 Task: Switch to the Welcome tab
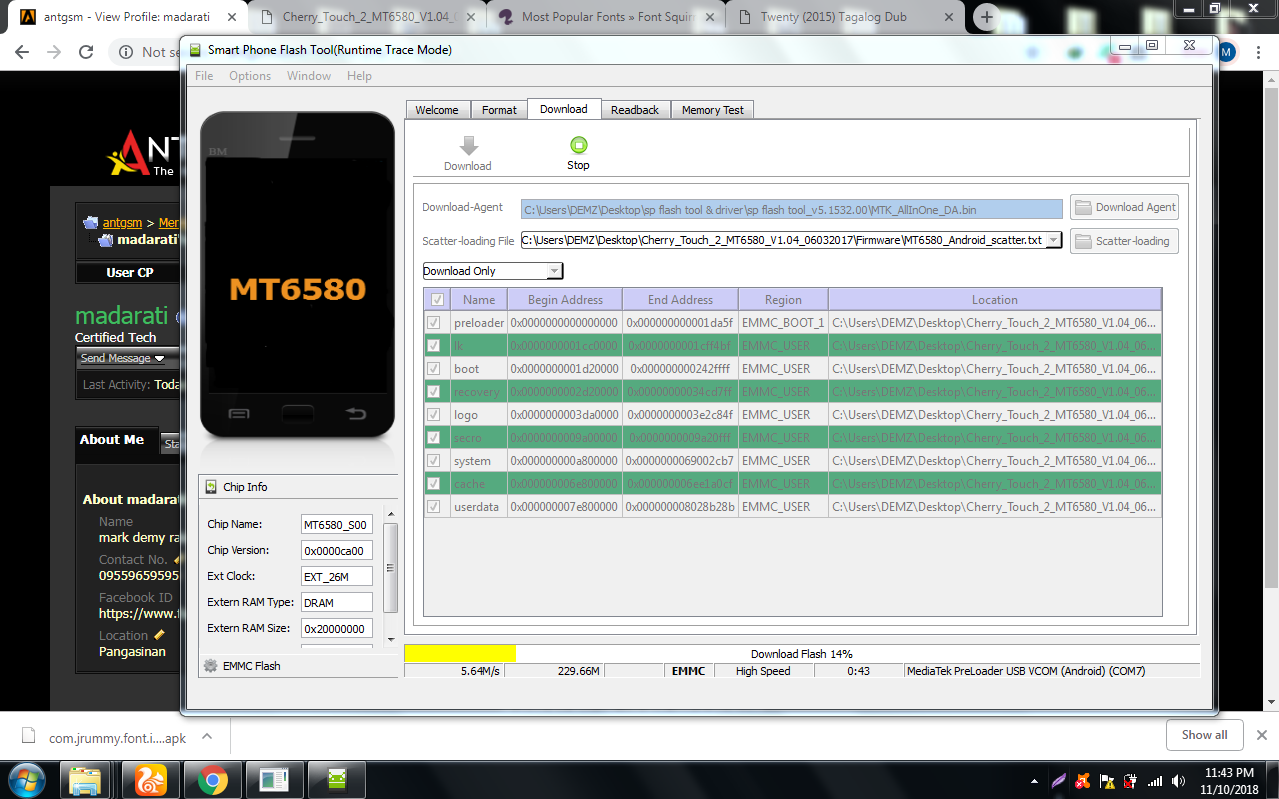pos(437,110)
